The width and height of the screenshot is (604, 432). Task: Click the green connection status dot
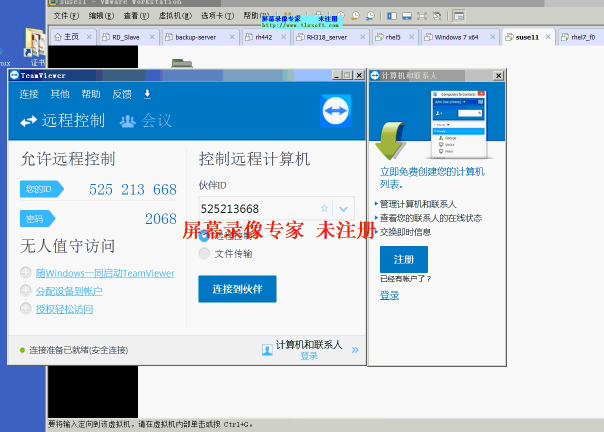pyautogui.click(x=22, y=350)
